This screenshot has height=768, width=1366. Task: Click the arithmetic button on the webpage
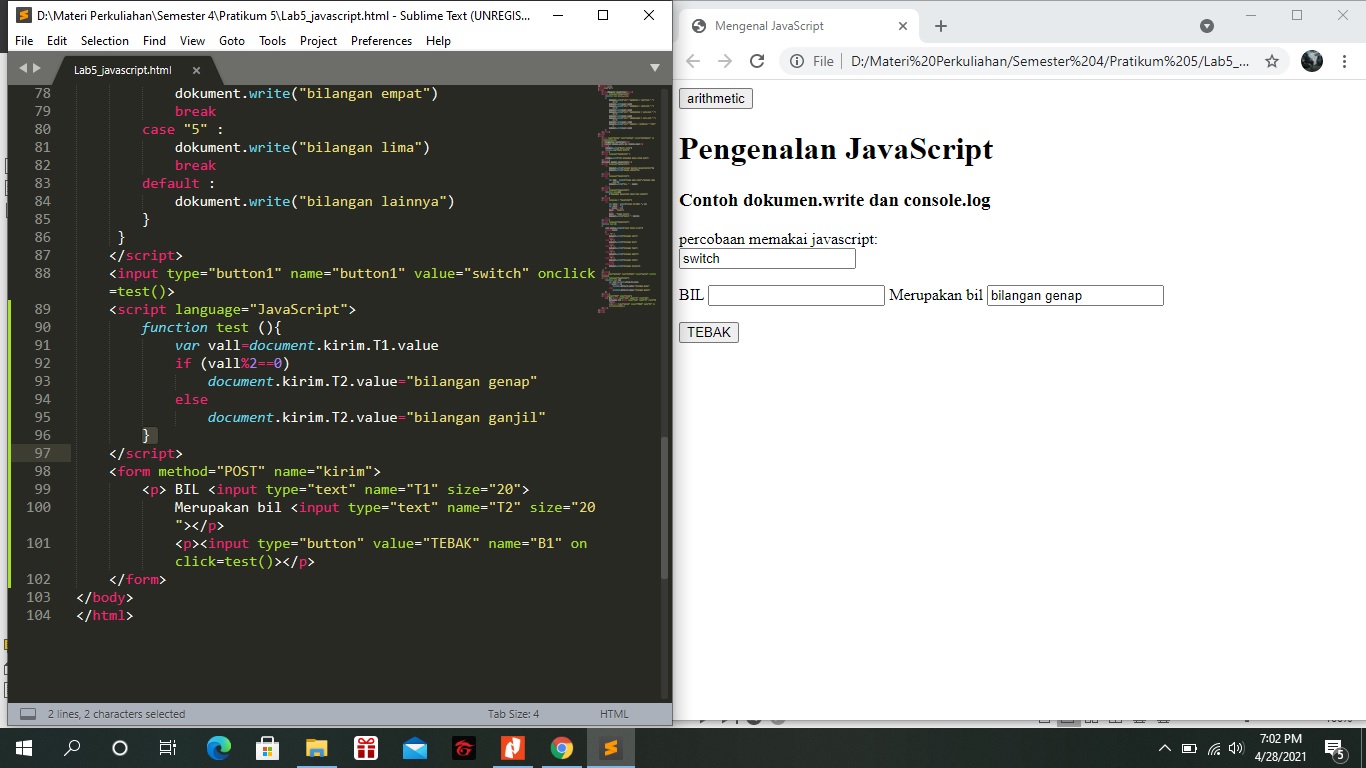(714, 98)
